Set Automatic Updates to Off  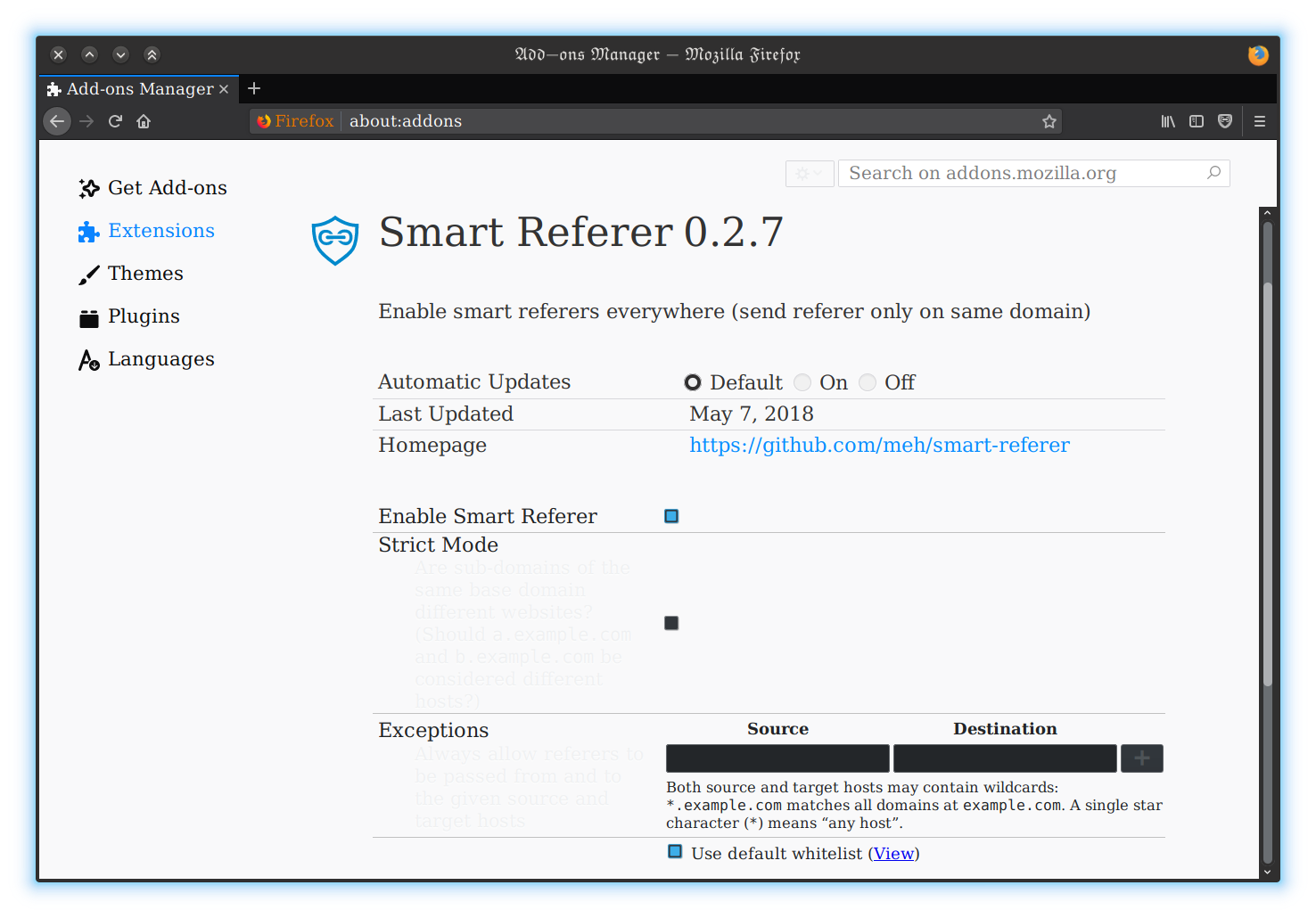pos(868,382)
